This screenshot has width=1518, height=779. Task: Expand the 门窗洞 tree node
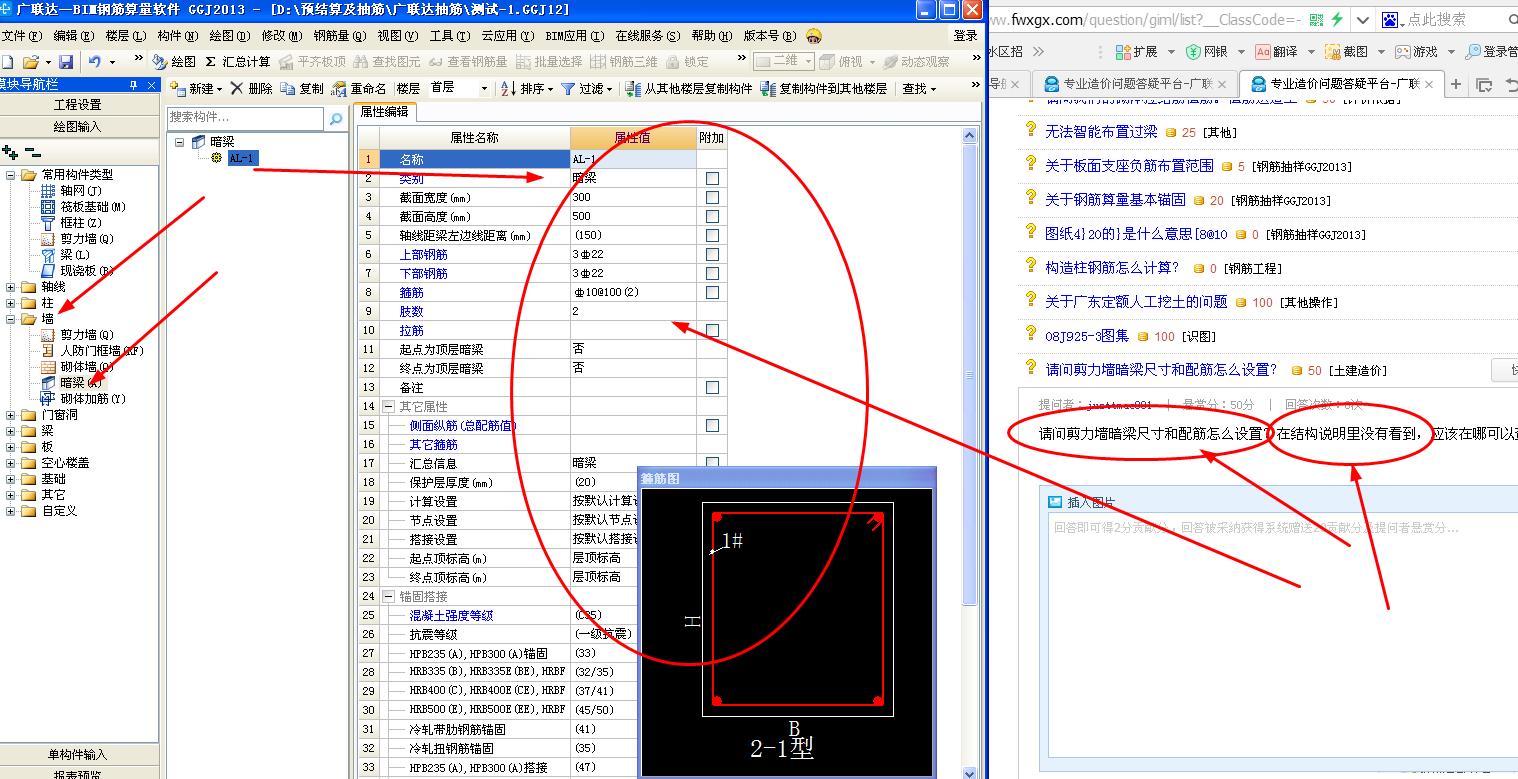11,415
